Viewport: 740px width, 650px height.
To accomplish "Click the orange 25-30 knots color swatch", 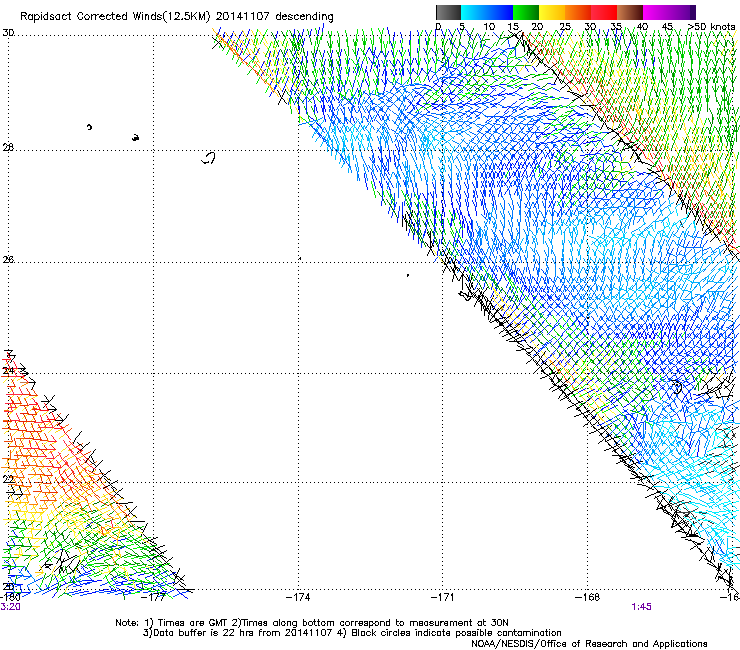I will pos(578,12).
